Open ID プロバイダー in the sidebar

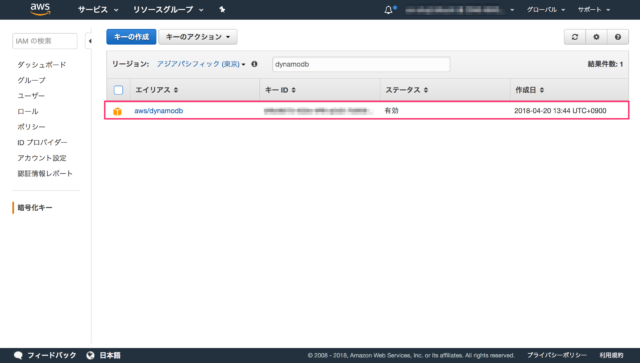point(42,142)
